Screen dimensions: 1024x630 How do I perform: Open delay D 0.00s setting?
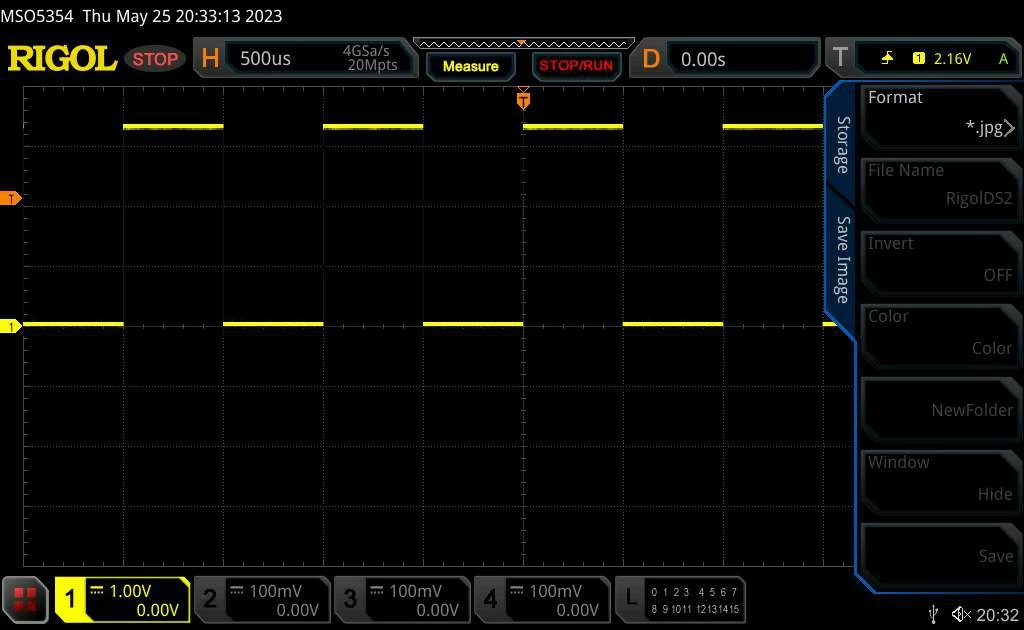pos(724,59)
